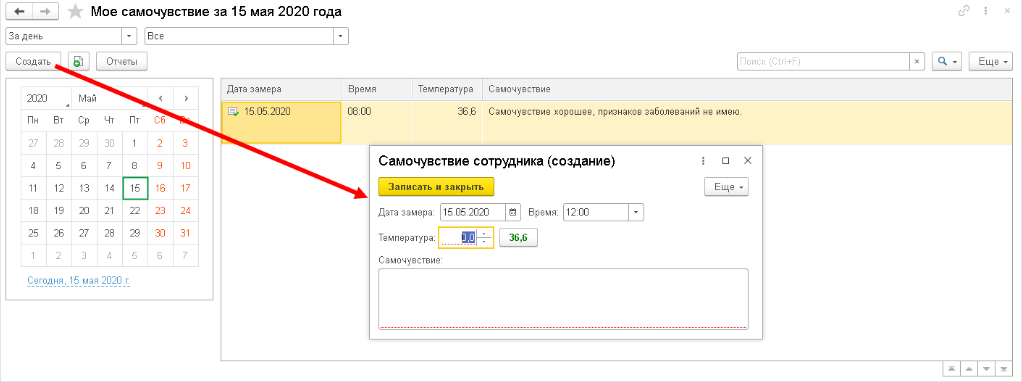
Task: Open the Еще menu in dialog
Action: coord(726,187)
